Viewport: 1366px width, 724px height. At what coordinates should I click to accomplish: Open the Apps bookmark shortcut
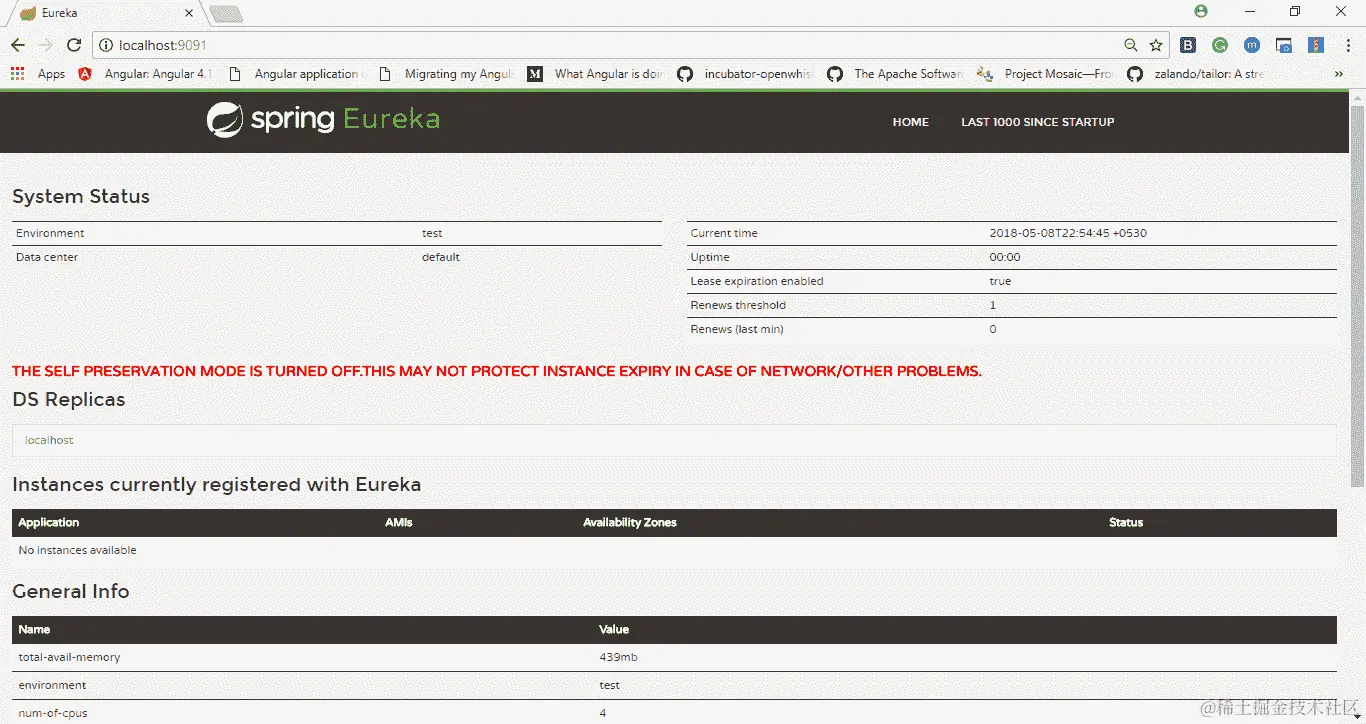click(x=38, y=74)
